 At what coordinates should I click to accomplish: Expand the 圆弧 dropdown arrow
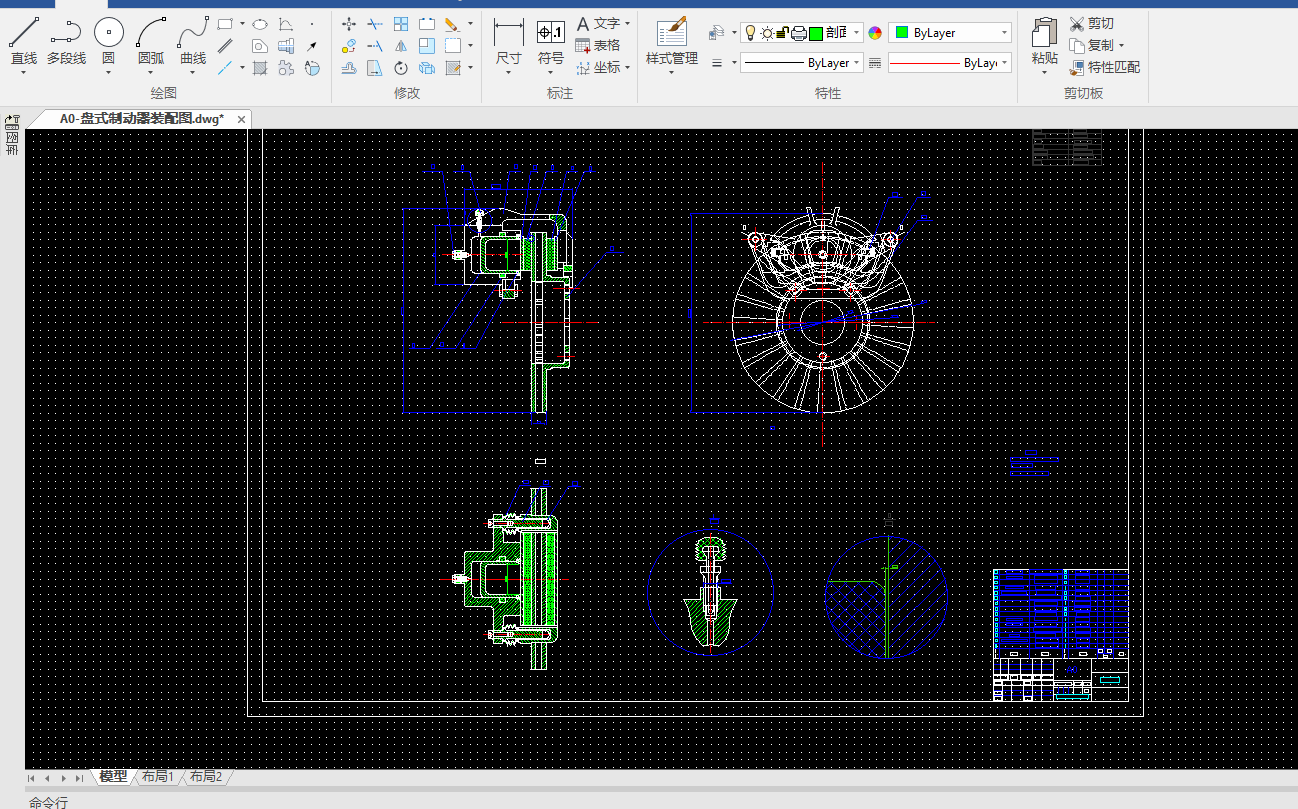(151, 72)
